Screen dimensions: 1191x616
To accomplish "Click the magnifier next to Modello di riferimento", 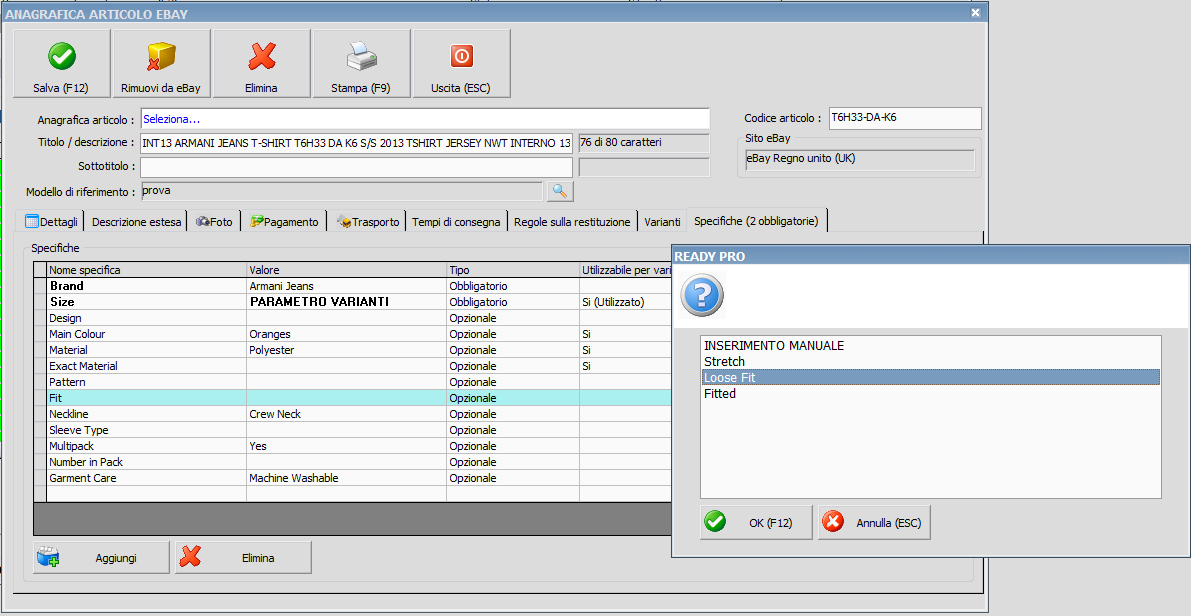I will 560,191.
